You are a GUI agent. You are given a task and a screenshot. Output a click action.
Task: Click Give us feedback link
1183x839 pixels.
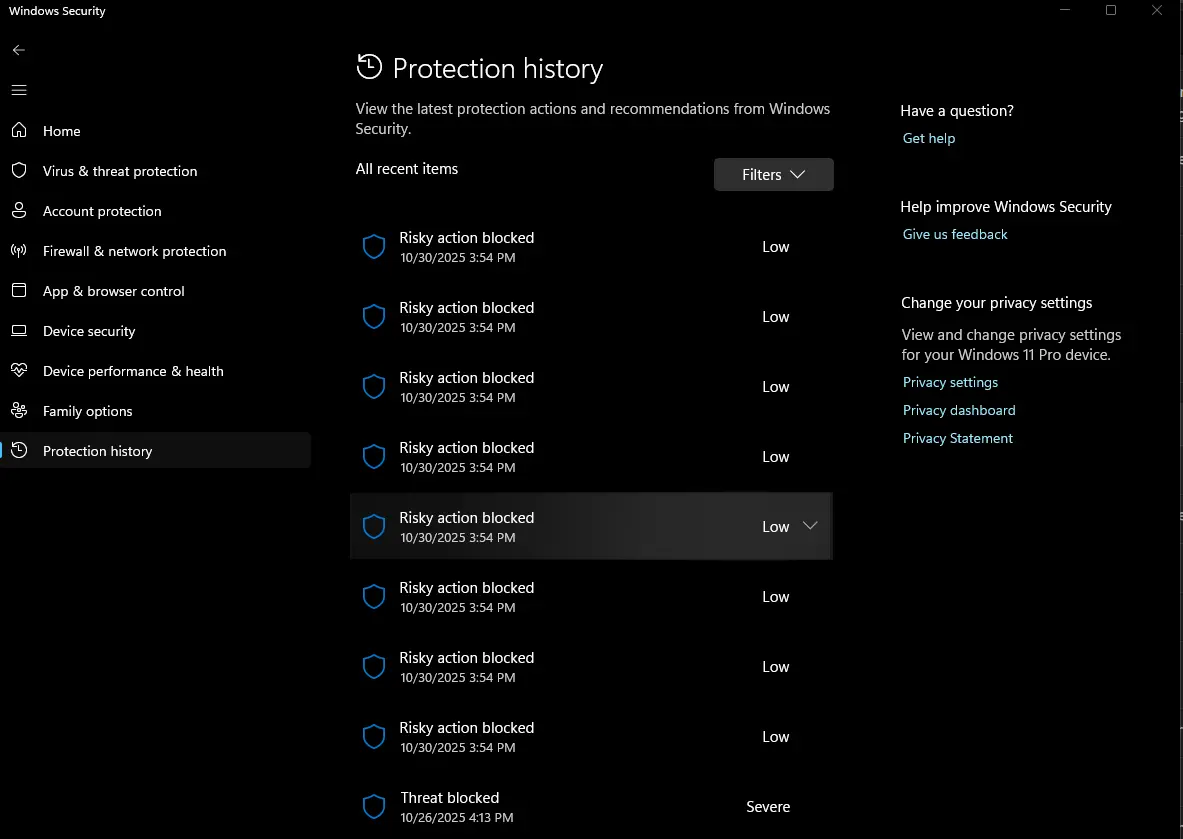tap(955, 234)
